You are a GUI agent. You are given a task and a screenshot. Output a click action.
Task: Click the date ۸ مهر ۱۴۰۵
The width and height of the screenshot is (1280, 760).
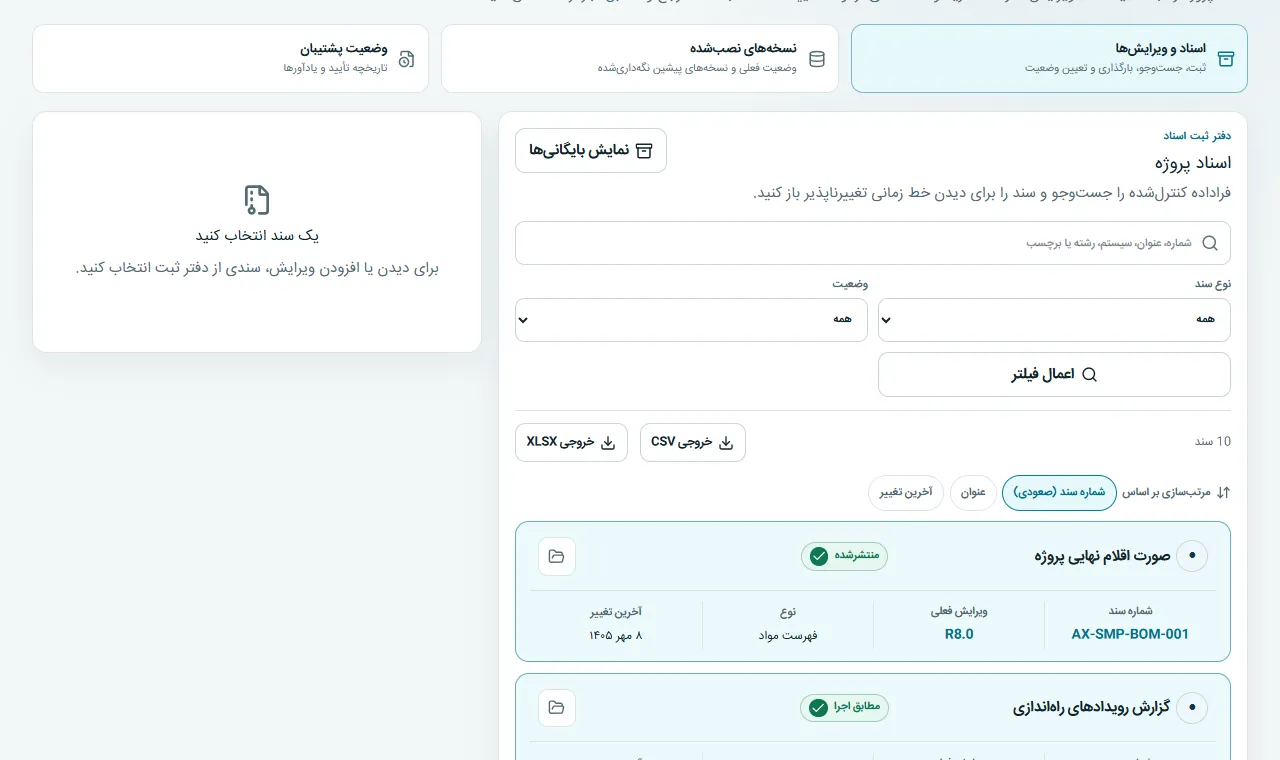pos(615,635)
